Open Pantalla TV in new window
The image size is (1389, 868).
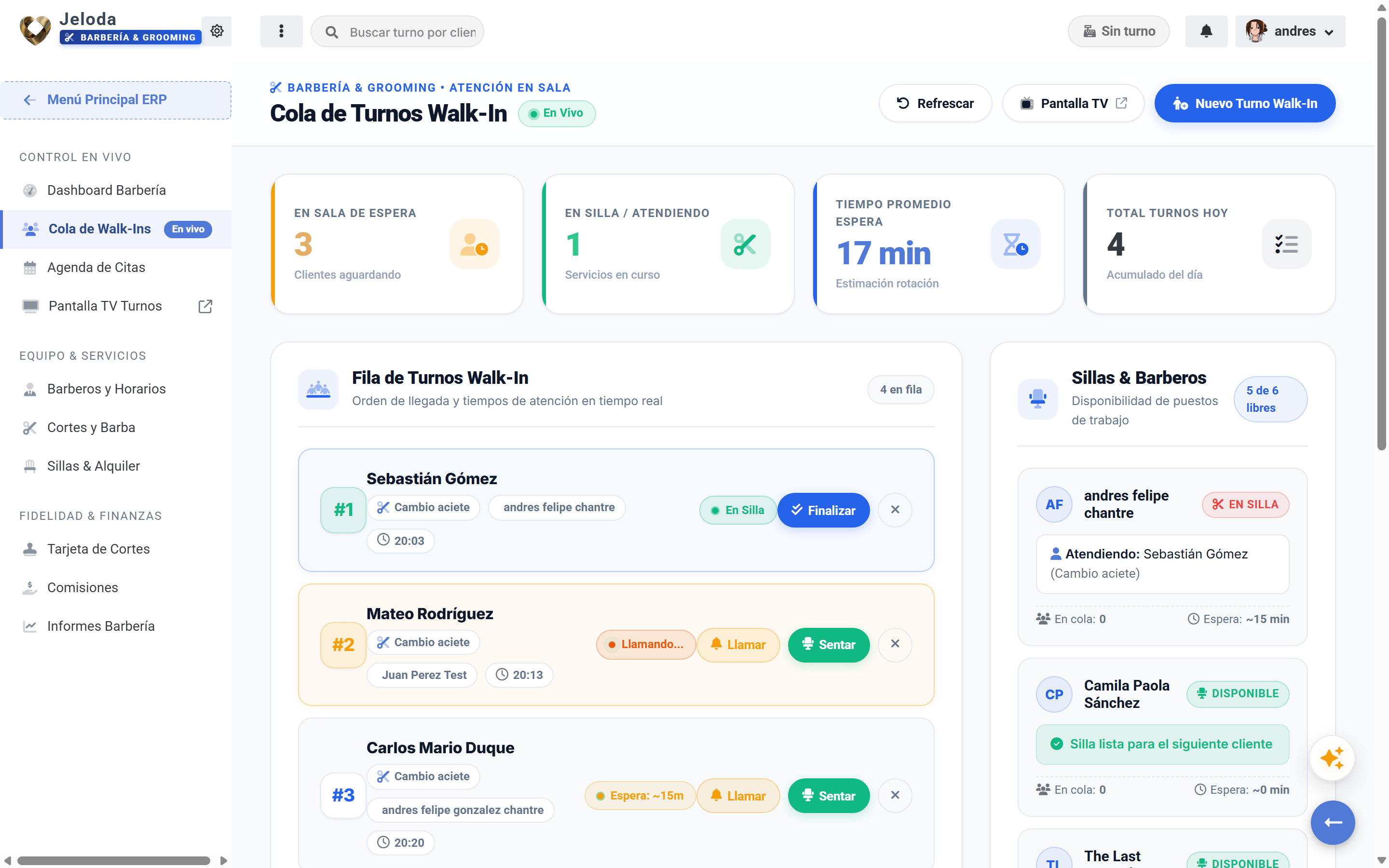(1073, 103)
